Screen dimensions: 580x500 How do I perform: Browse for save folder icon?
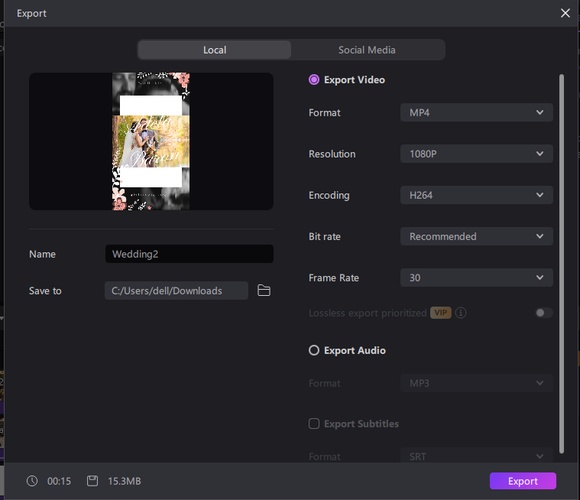click(264, 290)
